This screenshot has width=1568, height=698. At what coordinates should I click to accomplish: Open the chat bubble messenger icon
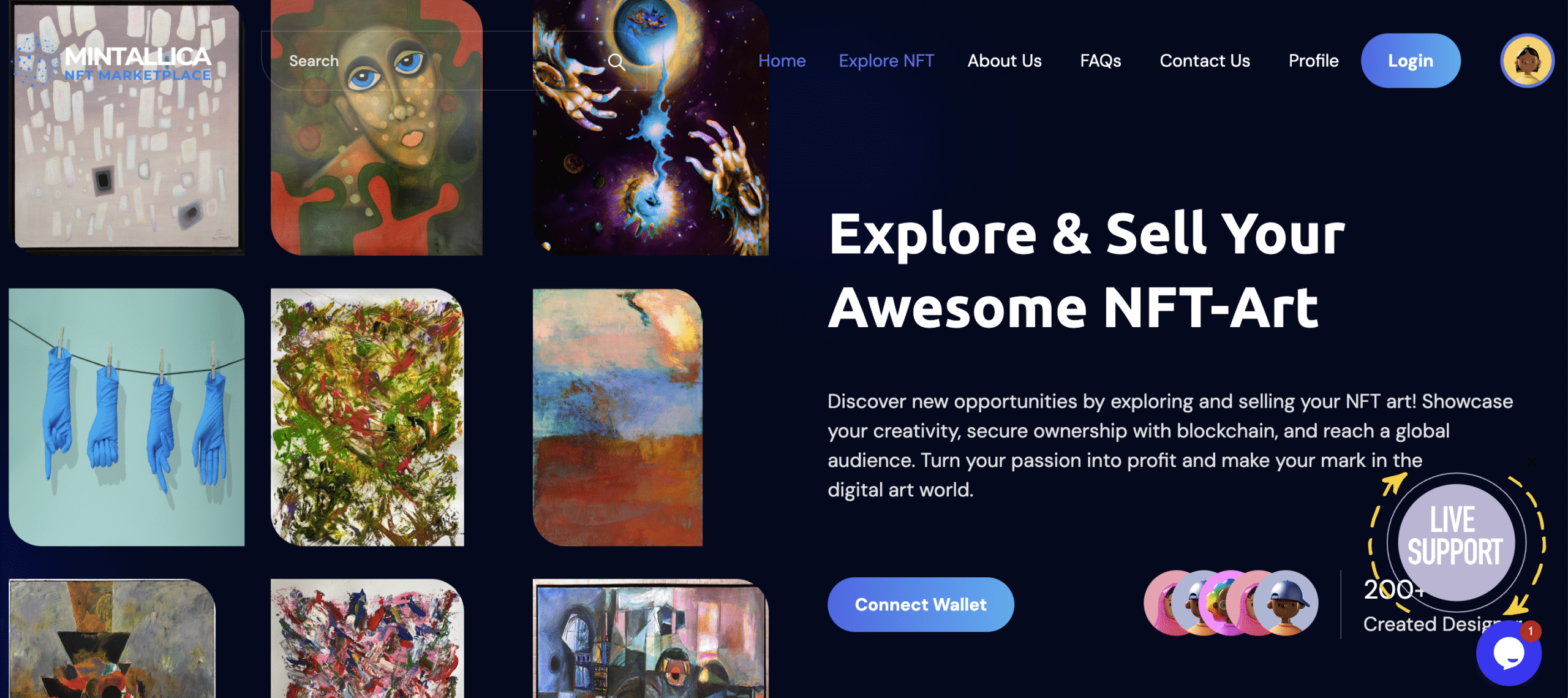[x=1509, y=653]
